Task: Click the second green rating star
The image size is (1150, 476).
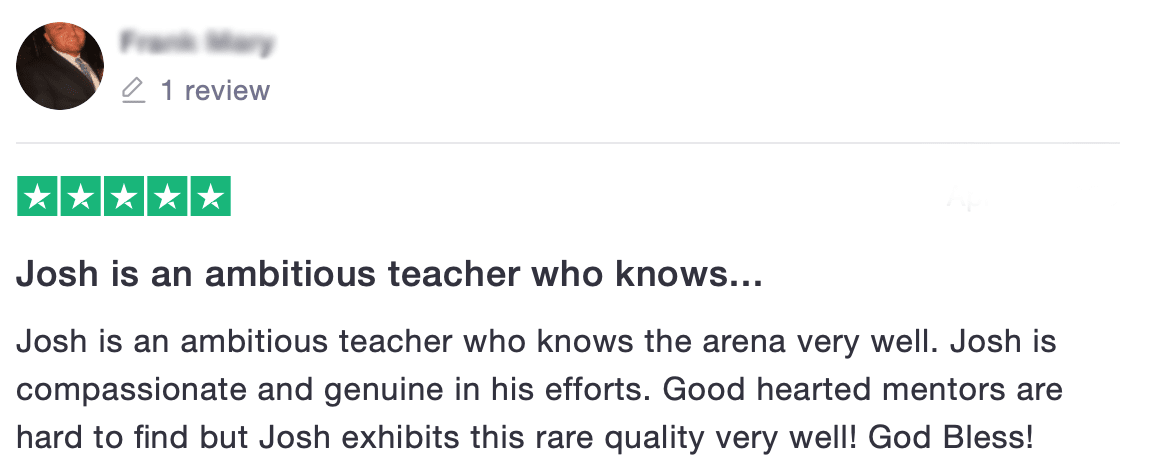Action: click(81, 197)
